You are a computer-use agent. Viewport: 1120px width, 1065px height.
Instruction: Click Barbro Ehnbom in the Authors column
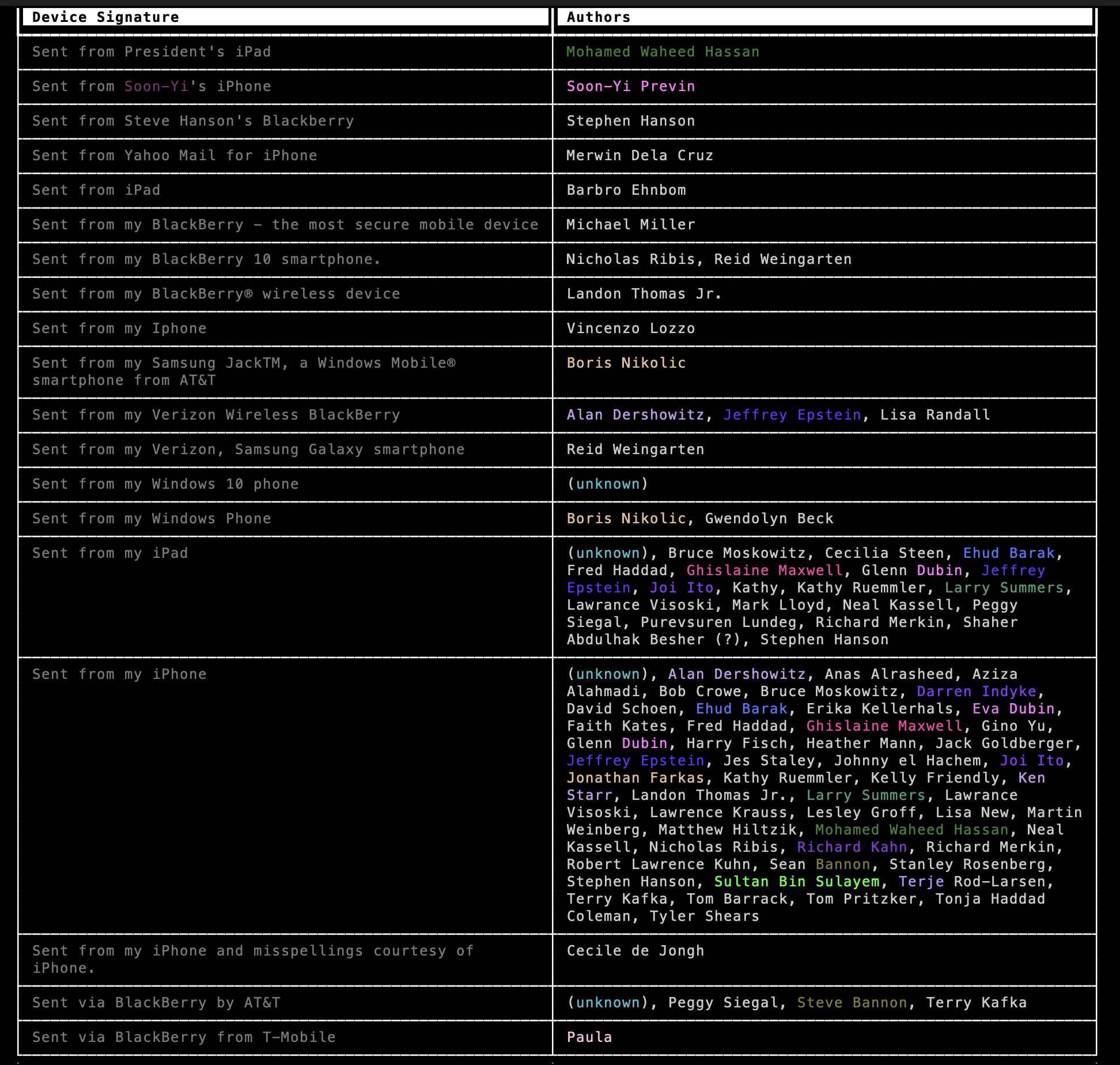tap(626, 190)
